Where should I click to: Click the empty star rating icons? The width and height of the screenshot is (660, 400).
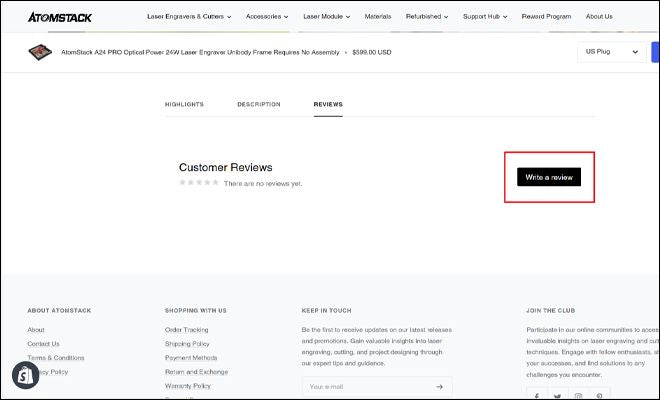[x=198, y=183]
